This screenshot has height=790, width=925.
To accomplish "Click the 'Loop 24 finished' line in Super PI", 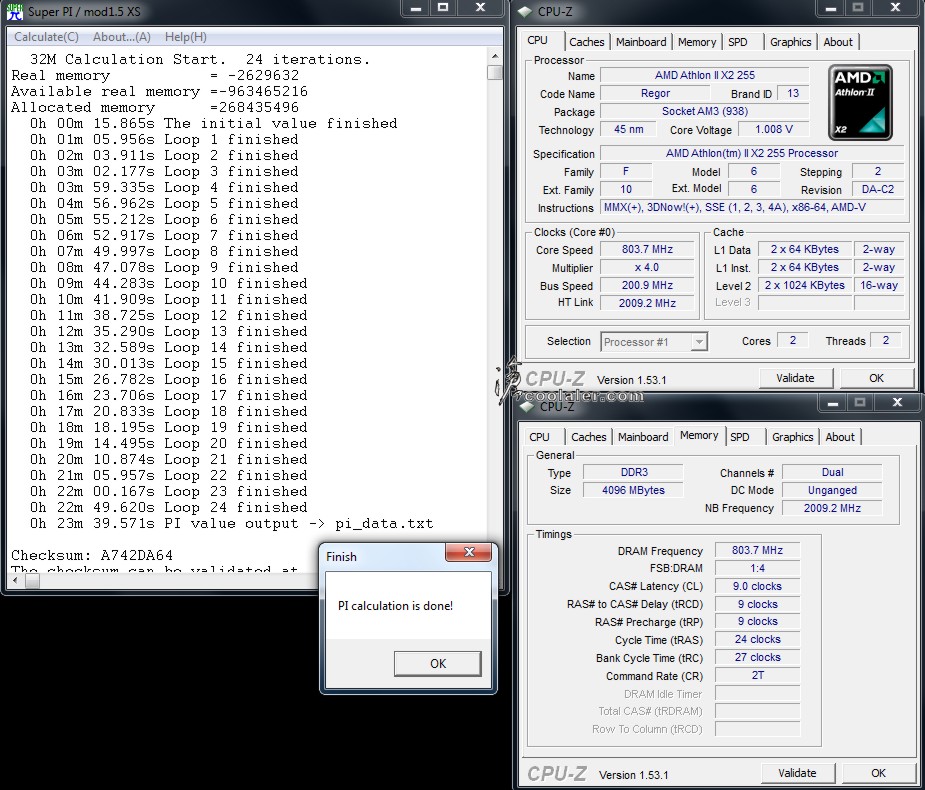I will point(169,507).
